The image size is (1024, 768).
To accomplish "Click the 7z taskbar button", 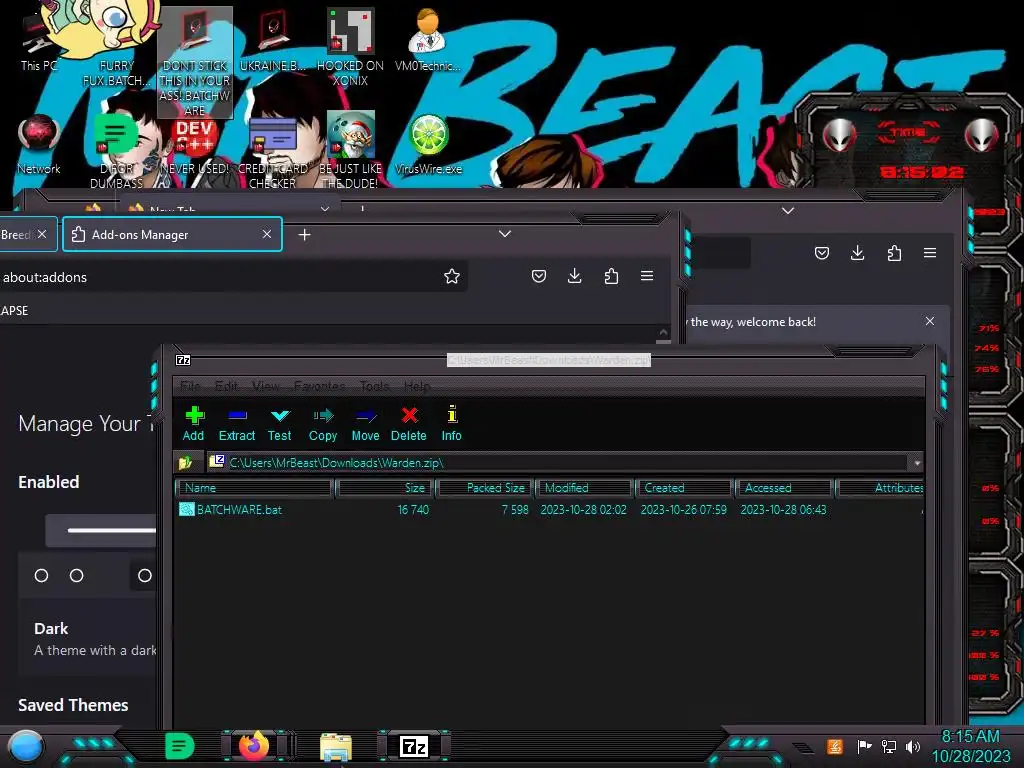I will tap(413, 746).
